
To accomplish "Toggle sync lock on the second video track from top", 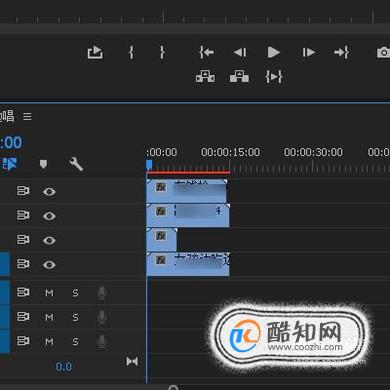I will pyautogui.click(x=23, y=215).
